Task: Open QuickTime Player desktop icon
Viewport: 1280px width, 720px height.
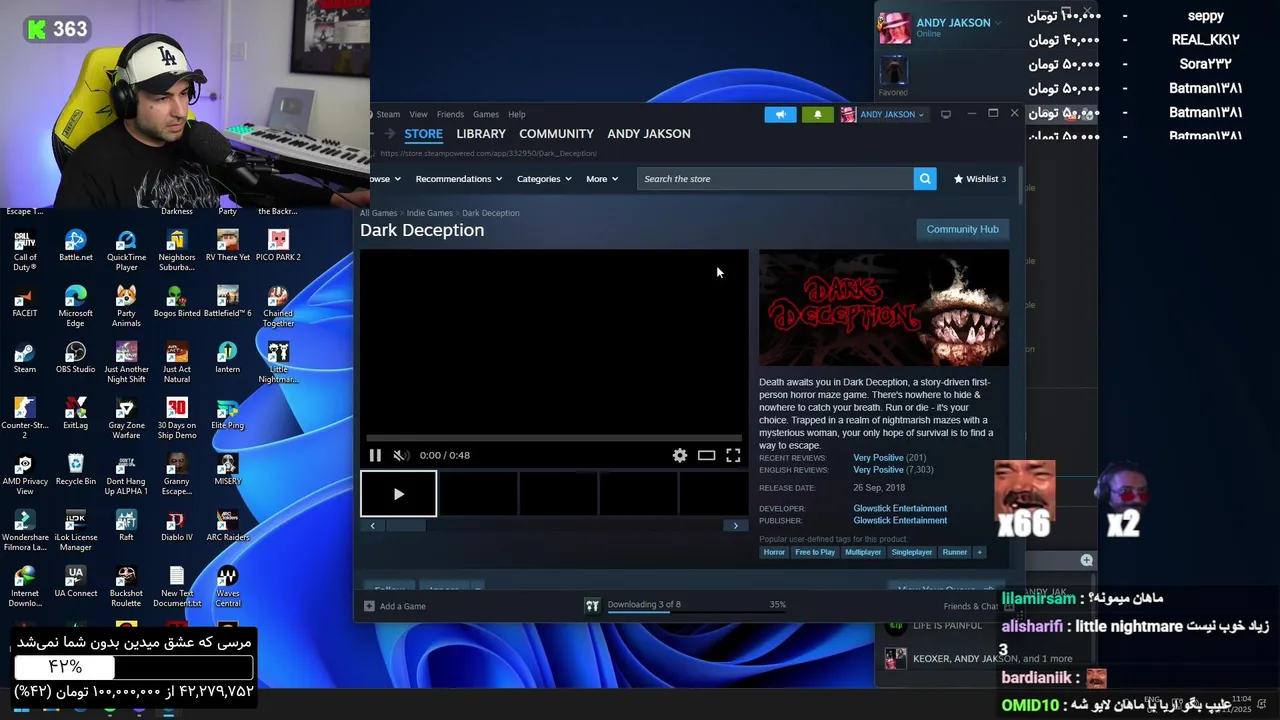Action: click(x=126, y=250)
